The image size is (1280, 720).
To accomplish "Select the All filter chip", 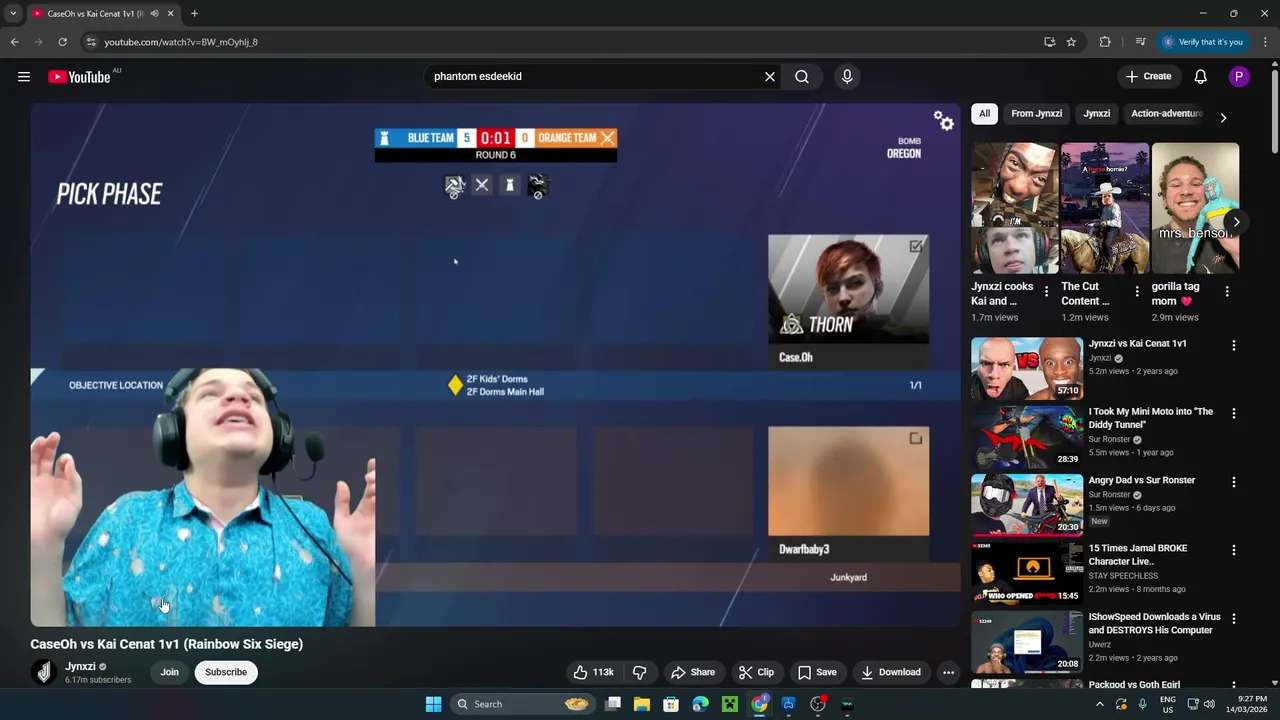I will (984, 114).
